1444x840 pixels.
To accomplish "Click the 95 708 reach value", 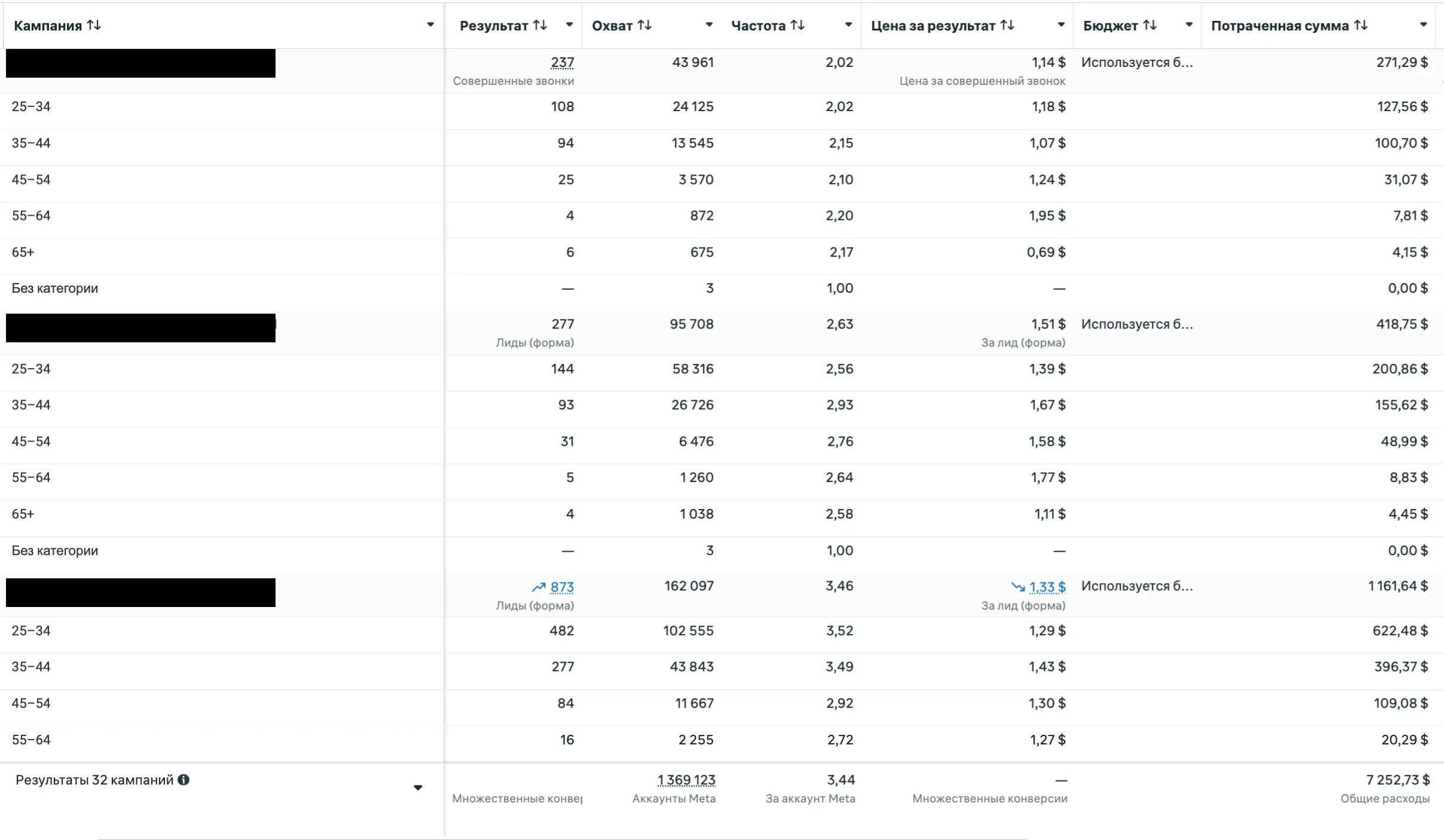I will pos(692,324).
